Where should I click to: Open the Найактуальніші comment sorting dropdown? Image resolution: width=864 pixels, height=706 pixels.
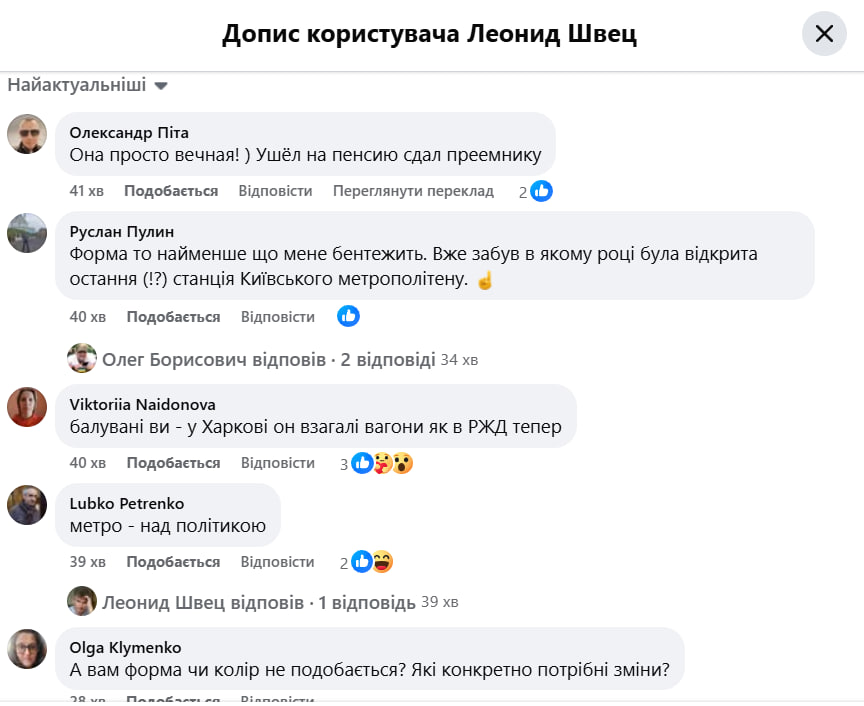click(87, 85)
